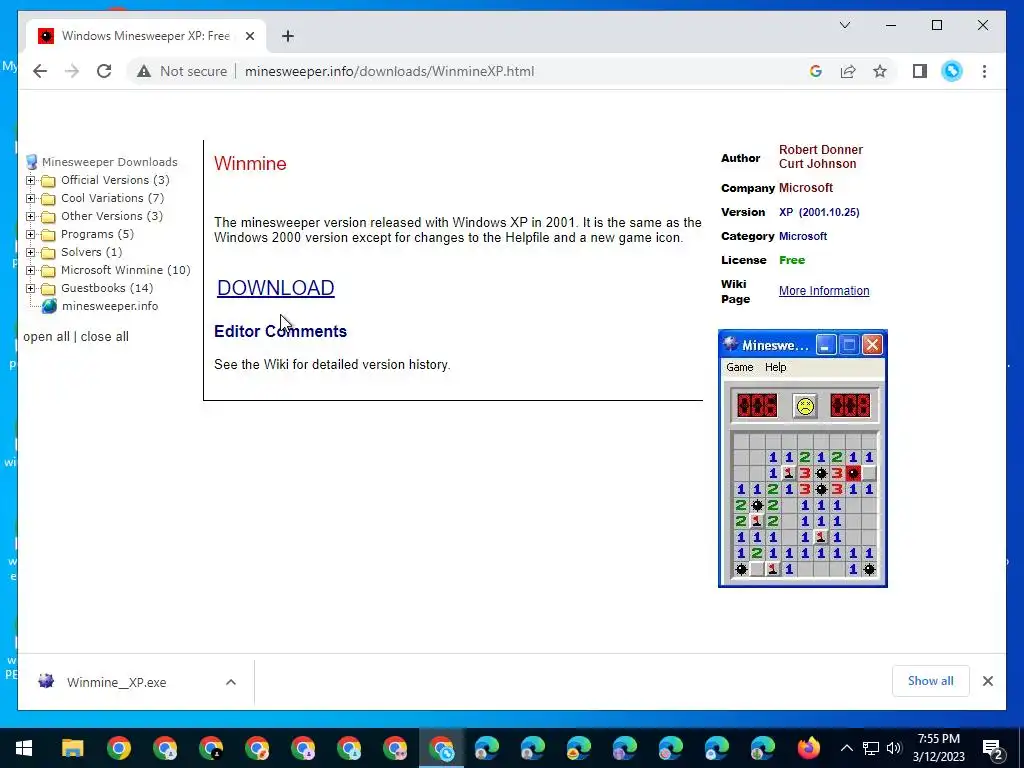Click the Minesweeper Downloads root icon
This screenshot has height=768, width=1024.
pos(31,162)
